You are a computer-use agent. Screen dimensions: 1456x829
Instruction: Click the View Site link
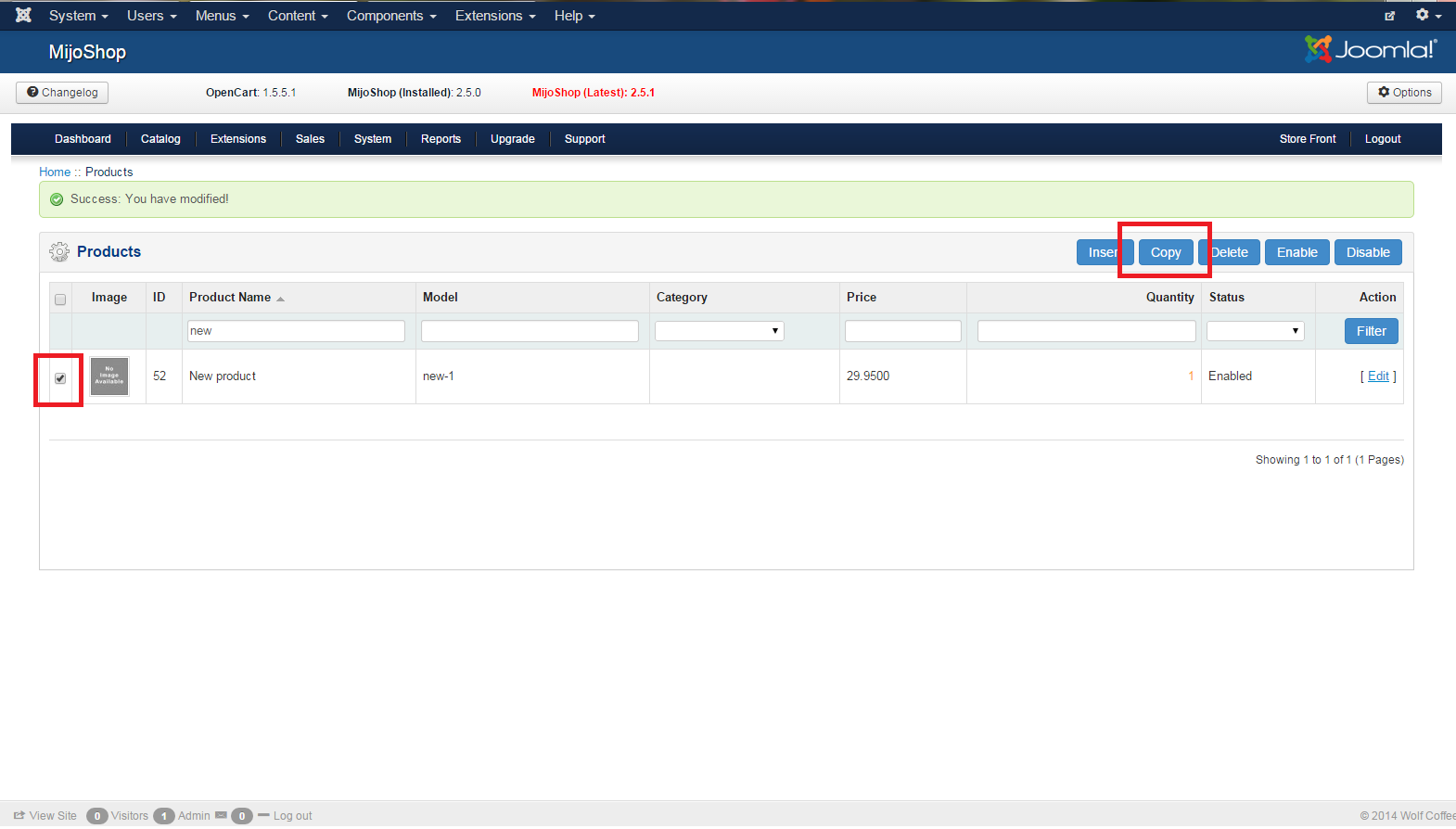(x=45, y=816)
